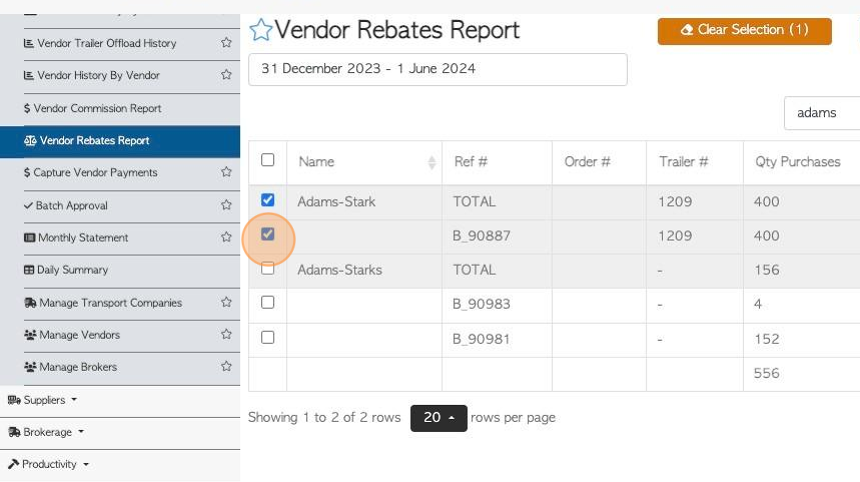860x482 pixels.
Task: Uncheck the Adams-Stark TOTAL row checkbox
Action: coord(268,200)
